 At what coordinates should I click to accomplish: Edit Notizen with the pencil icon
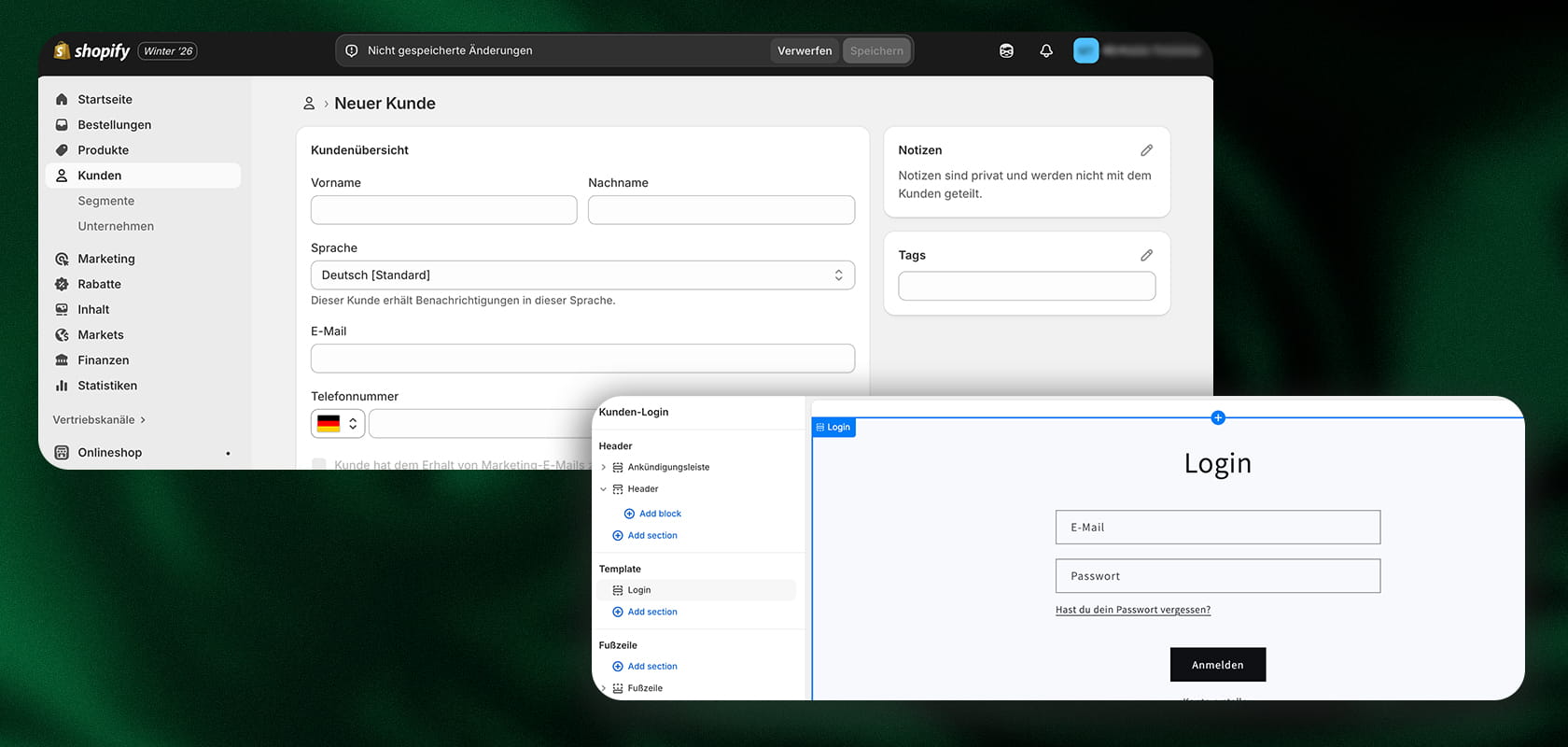pyautogui.click(x=1146, y=150)
